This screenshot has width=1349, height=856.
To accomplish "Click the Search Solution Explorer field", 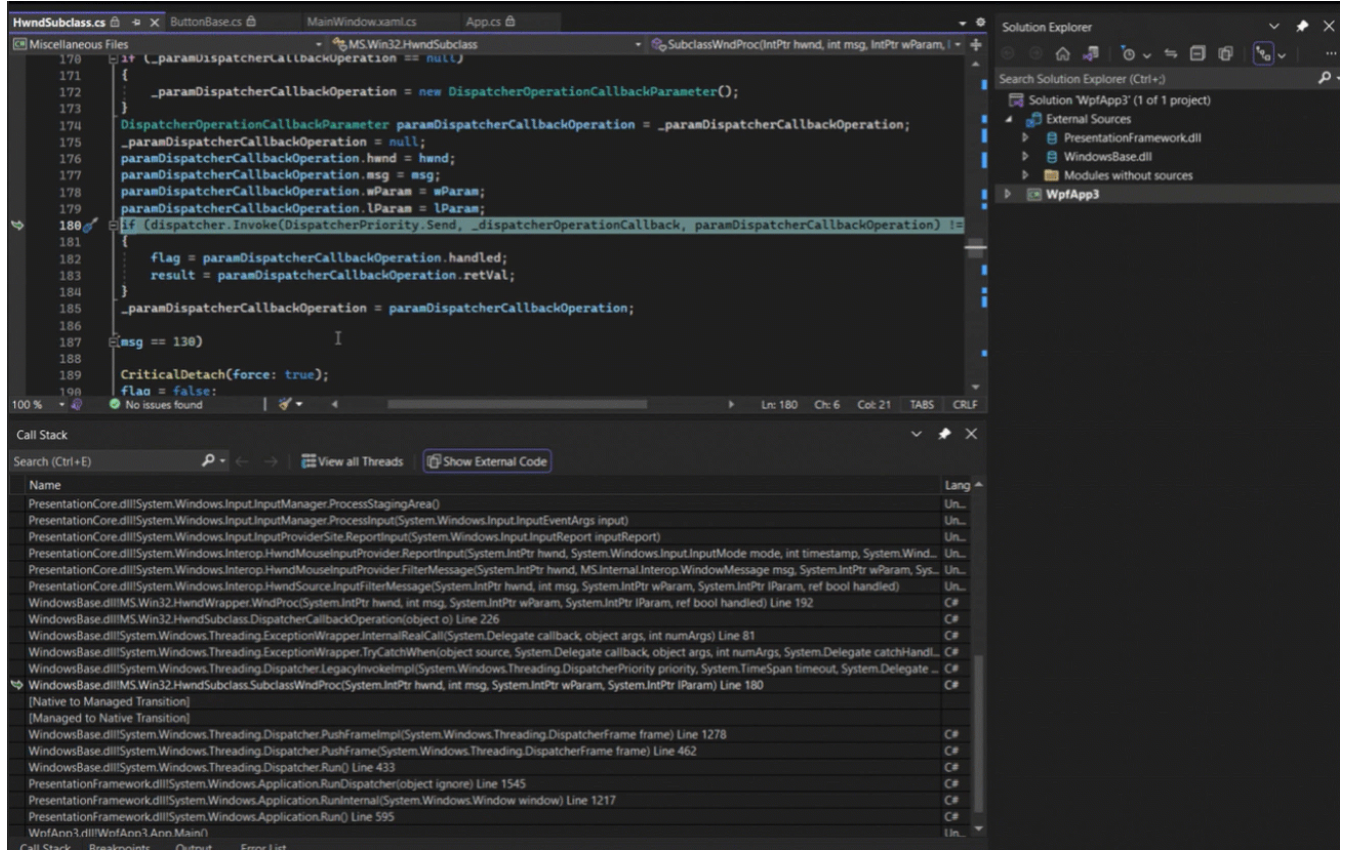I will coord(1150,79).
